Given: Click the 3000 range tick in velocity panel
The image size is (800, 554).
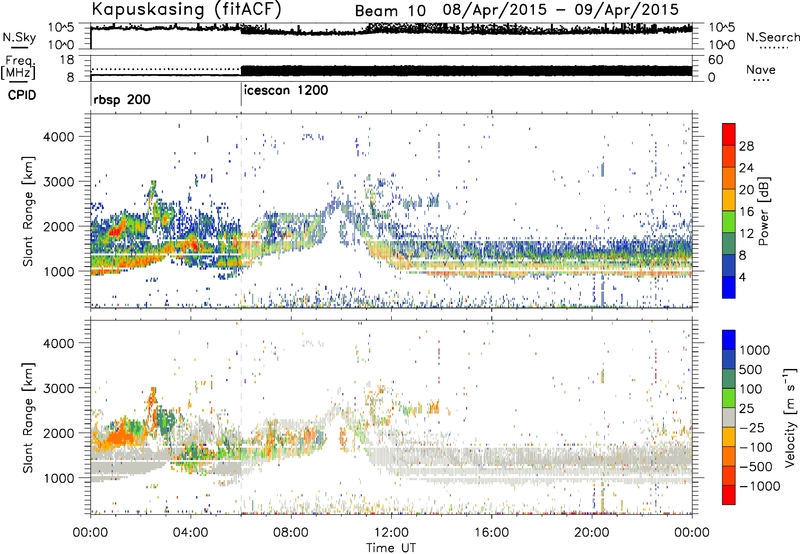Looking at the screenshot, I should point(59,388).
